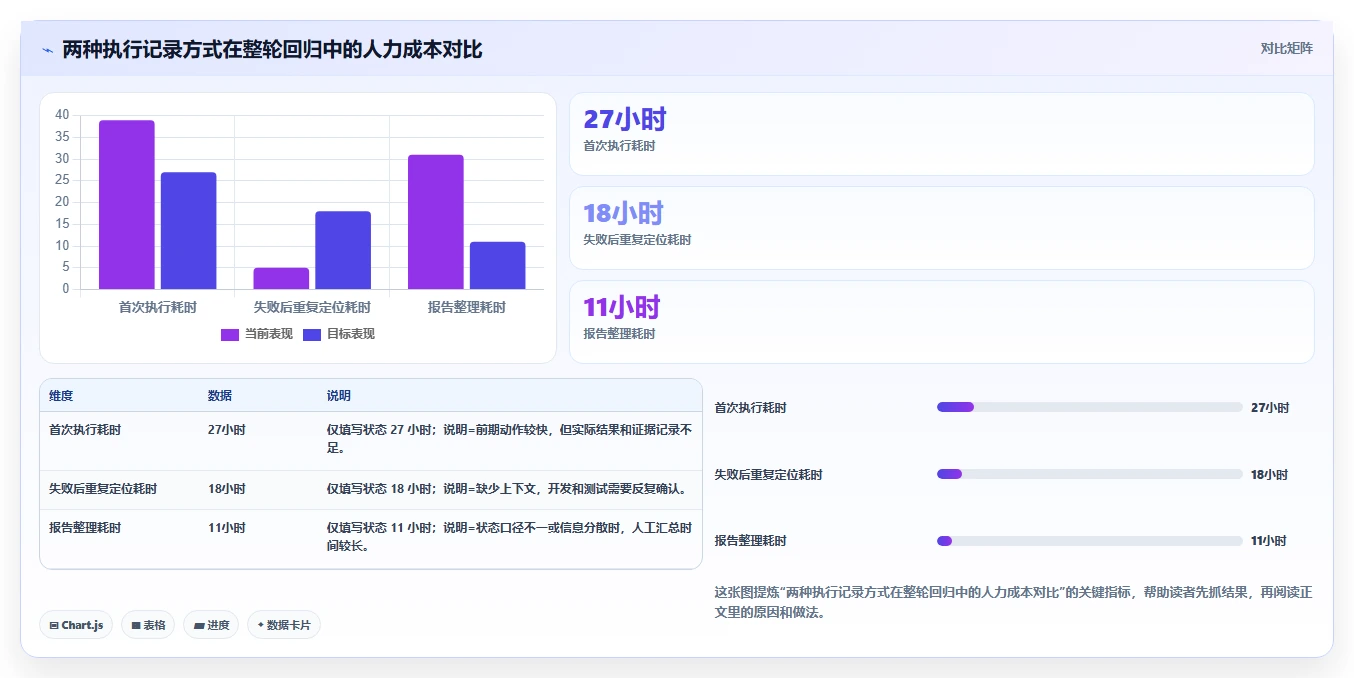This screenshot has width=1354, height=678.
Task: Click the blue 目标表现 legend color box
Action: [x=312, y=334]
